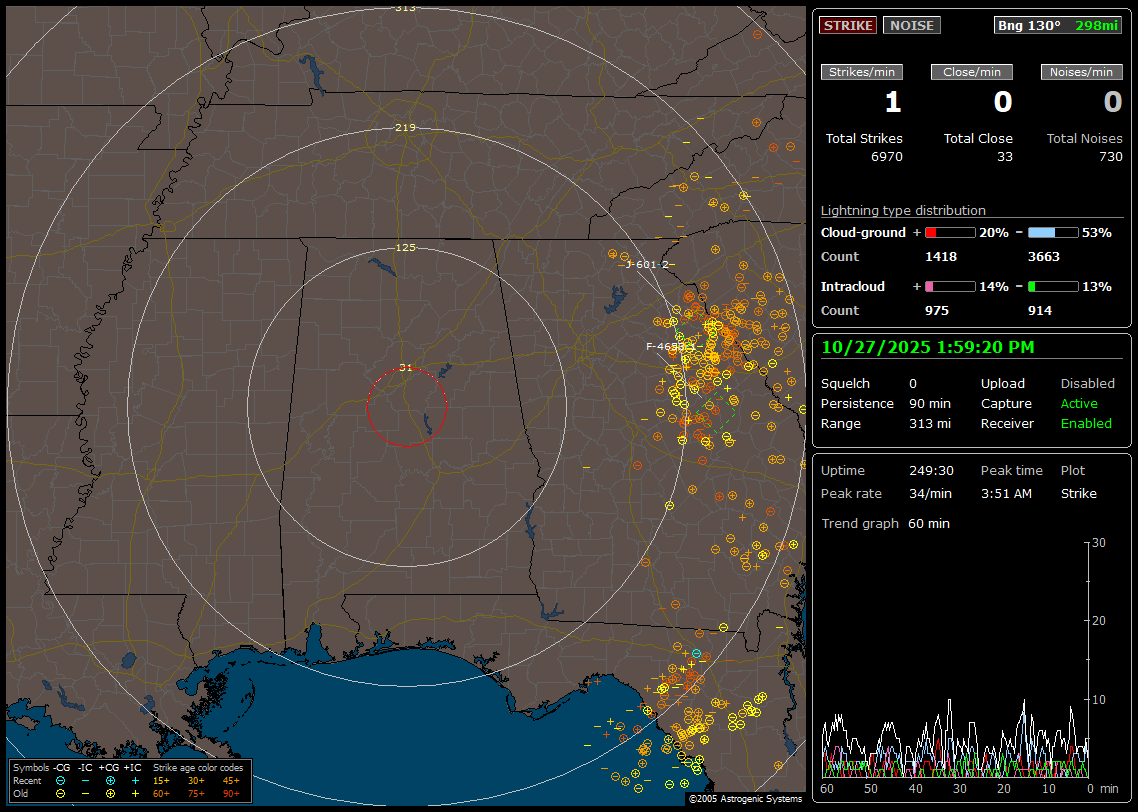The height and width of the screenshot is (812, 1138).
Task: Click the old +CG yellow symbol in legend
Action: [110, 793]
